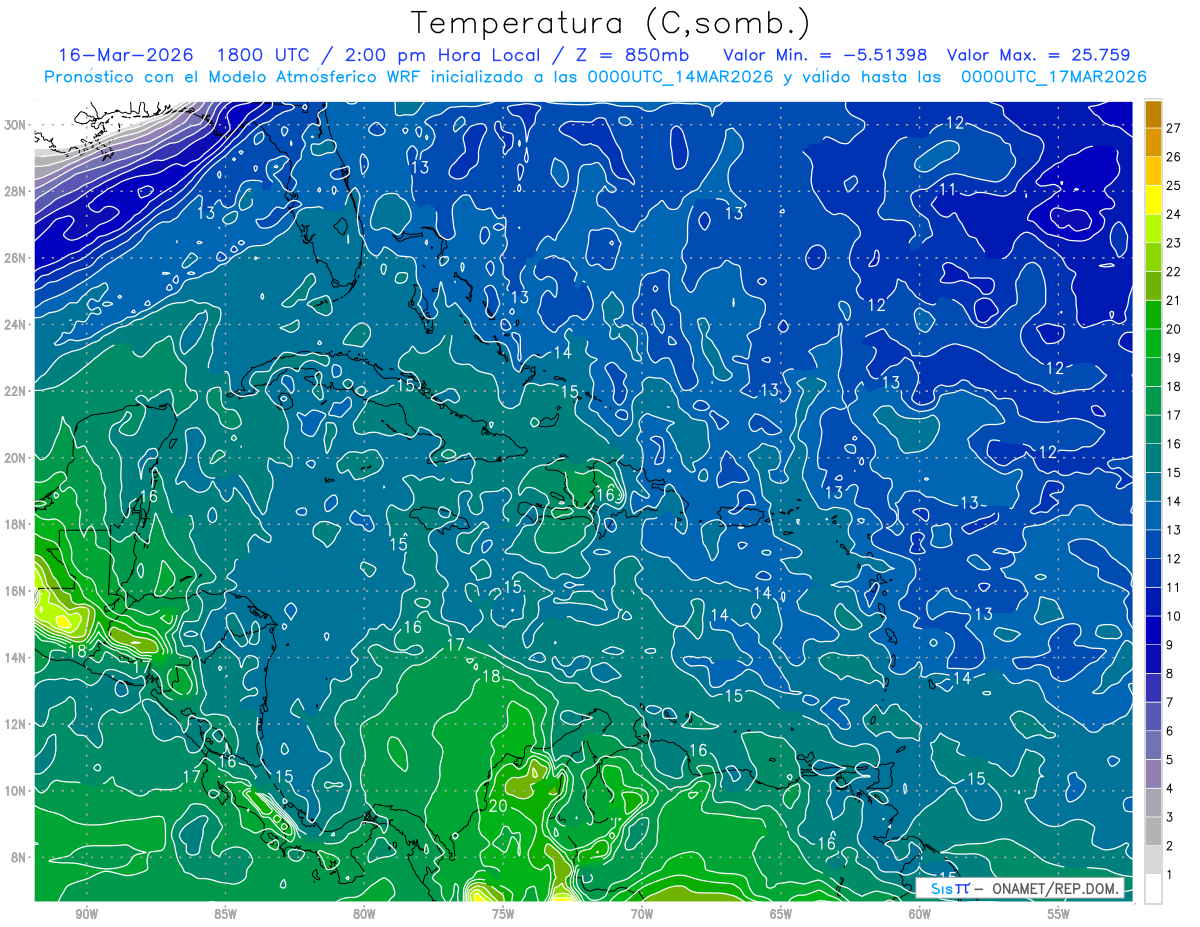Click the '8N' latitude axis label
Image resolution: width=1200 pixels, height=927 pixels.
pos(19,857)
